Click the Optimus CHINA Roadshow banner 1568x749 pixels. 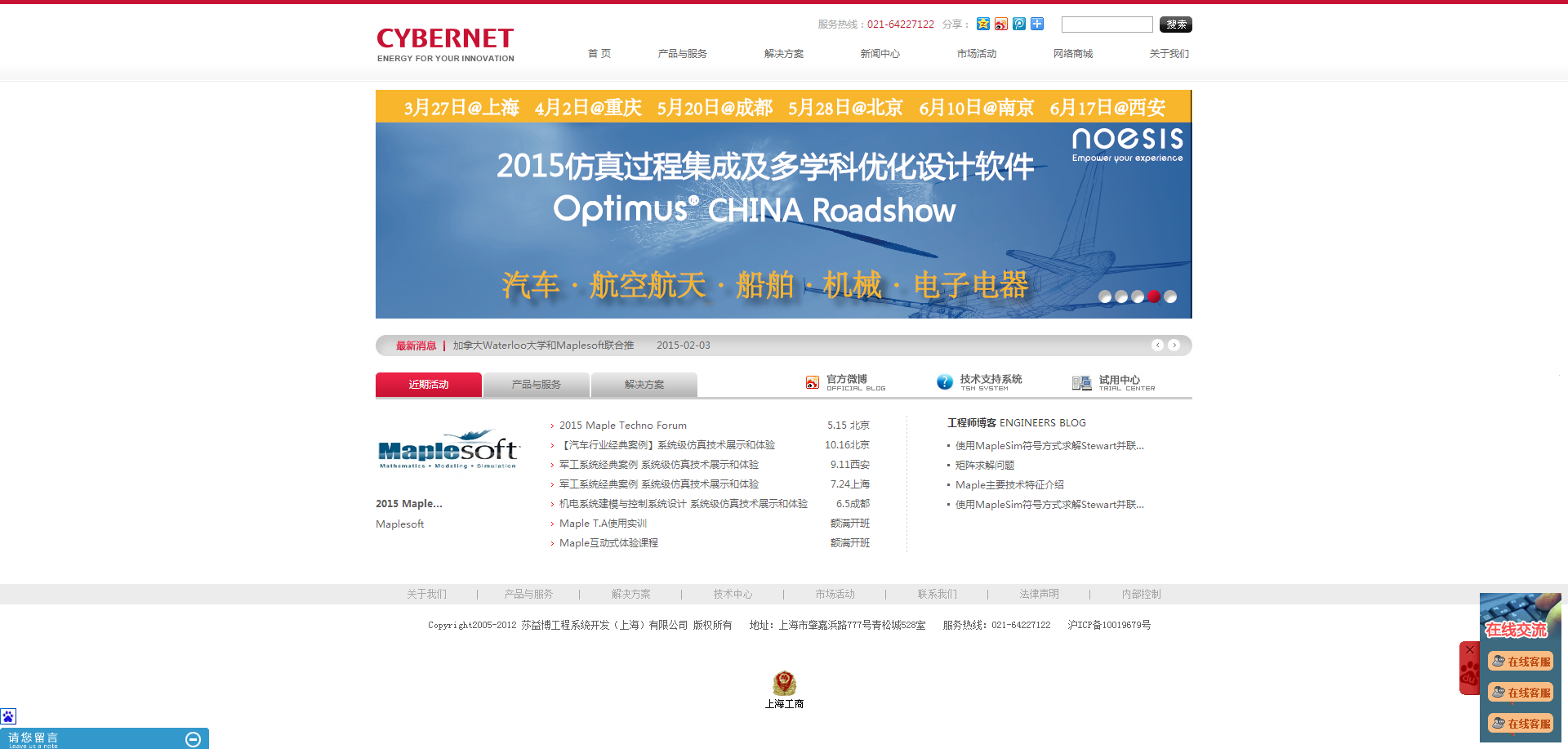pyautogui.click(x=783, y=204)
